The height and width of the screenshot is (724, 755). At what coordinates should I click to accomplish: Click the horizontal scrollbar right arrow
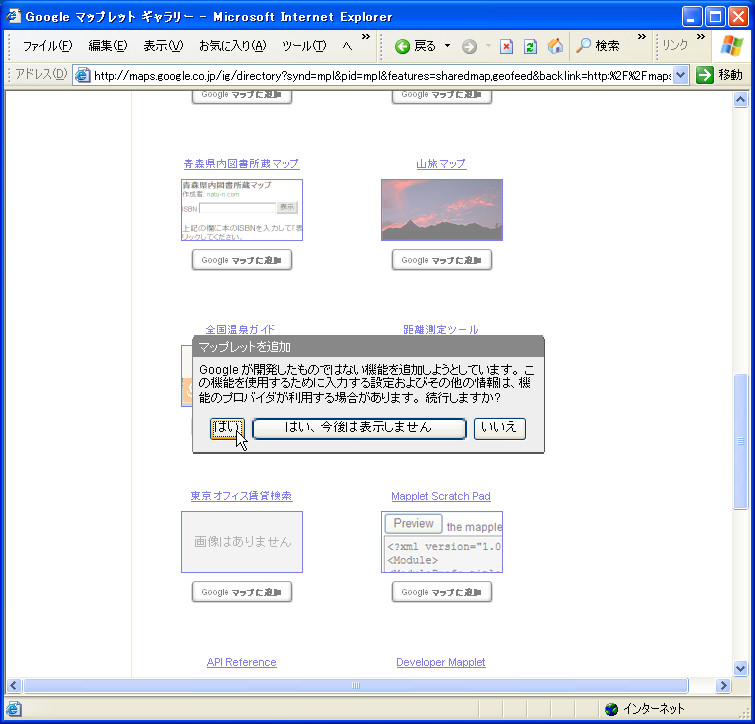click(722, 685)
